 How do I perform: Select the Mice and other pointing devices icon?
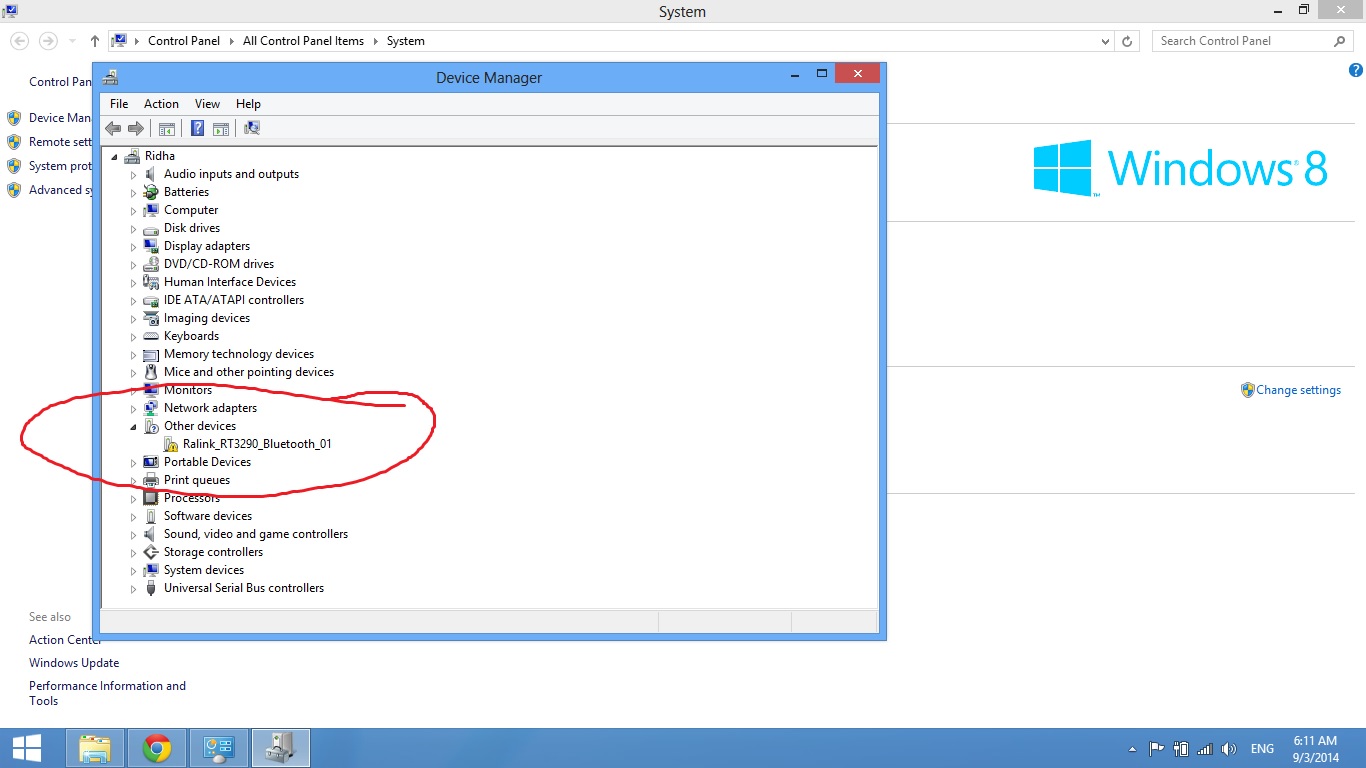tap(151, 372)
